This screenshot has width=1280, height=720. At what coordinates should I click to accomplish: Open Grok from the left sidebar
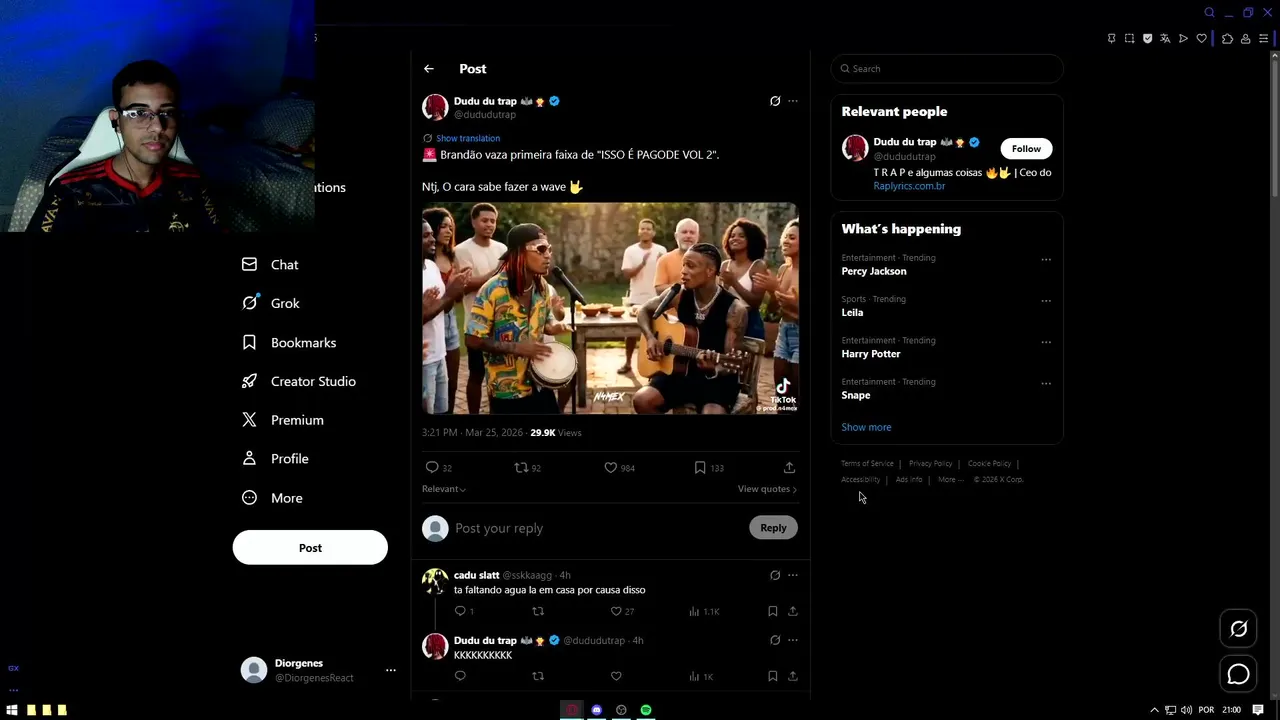(x=271, y=303)
